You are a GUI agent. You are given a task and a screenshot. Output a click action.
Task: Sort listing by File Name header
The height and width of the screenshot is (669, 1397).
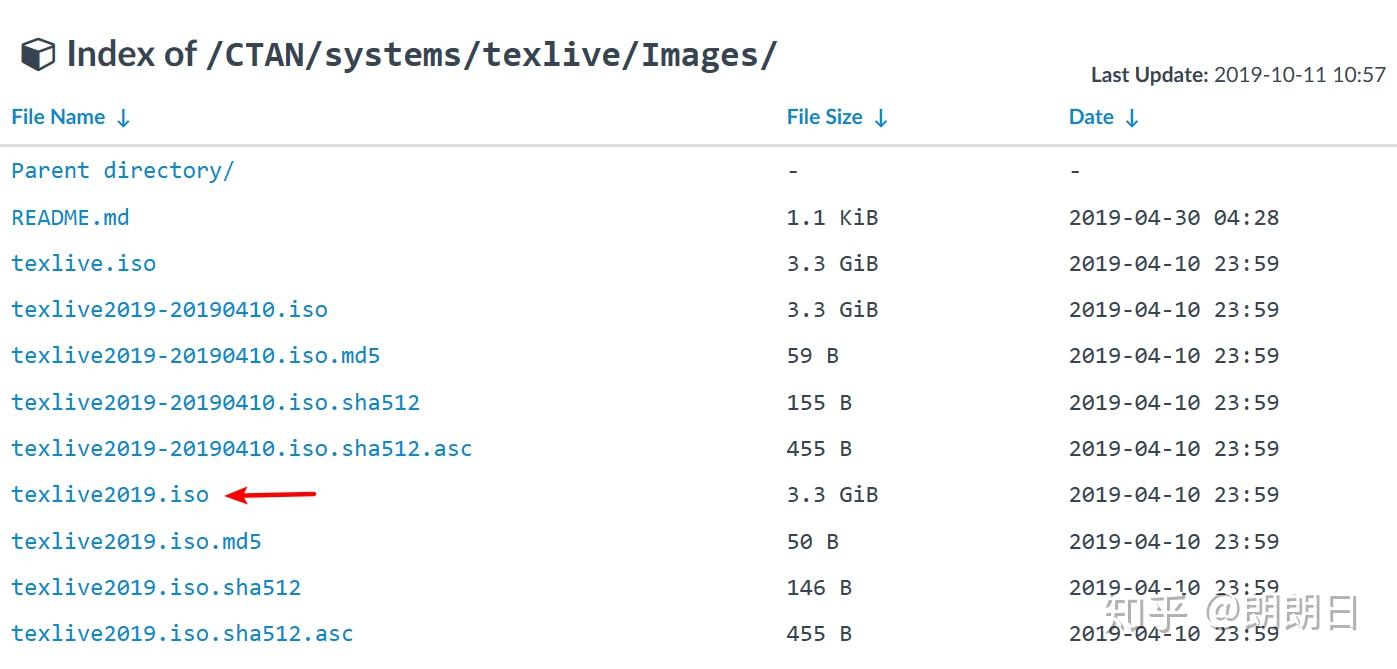[x=58, y=117]
